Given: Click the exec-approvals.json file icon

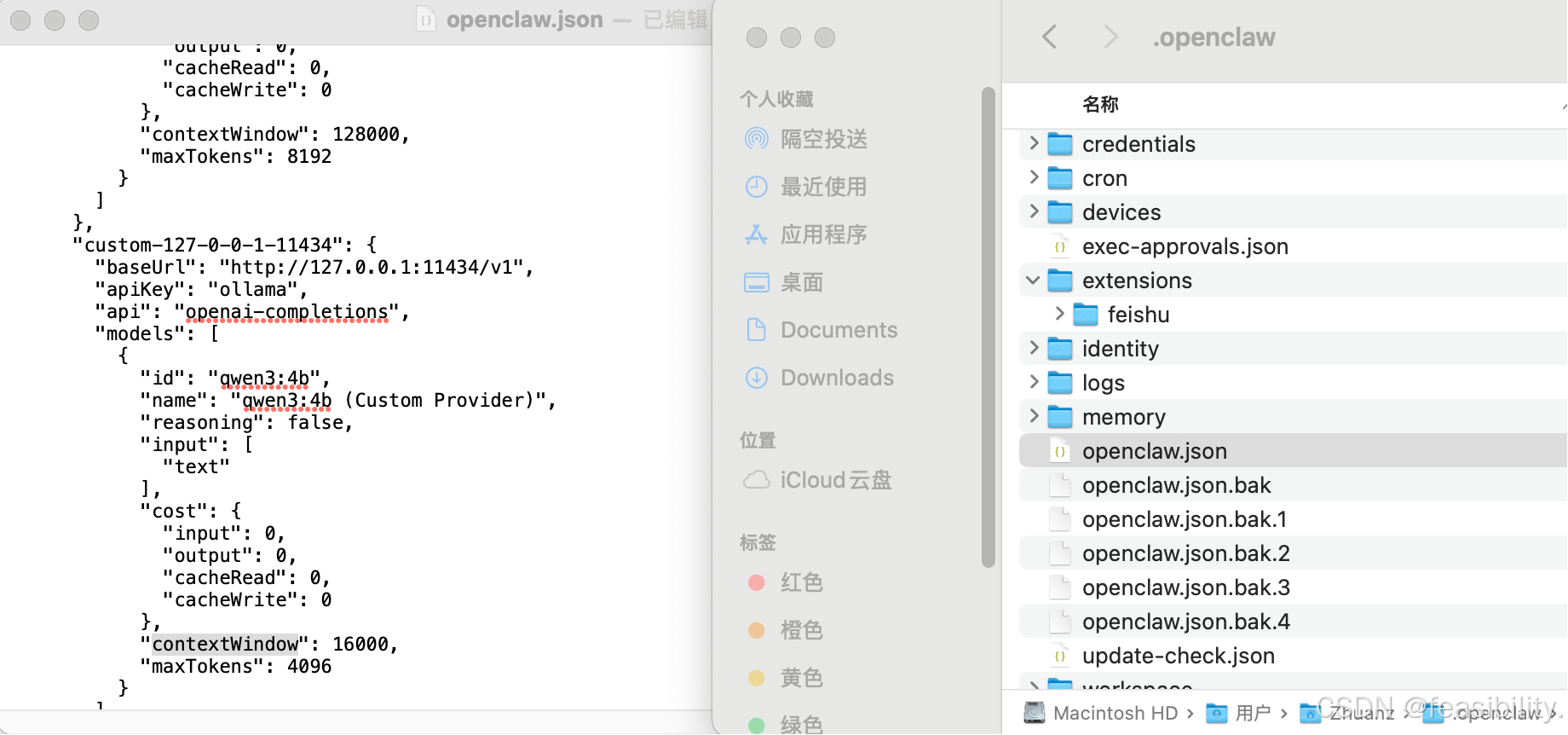Looking at the screenshot, I should click(1060, 246).
